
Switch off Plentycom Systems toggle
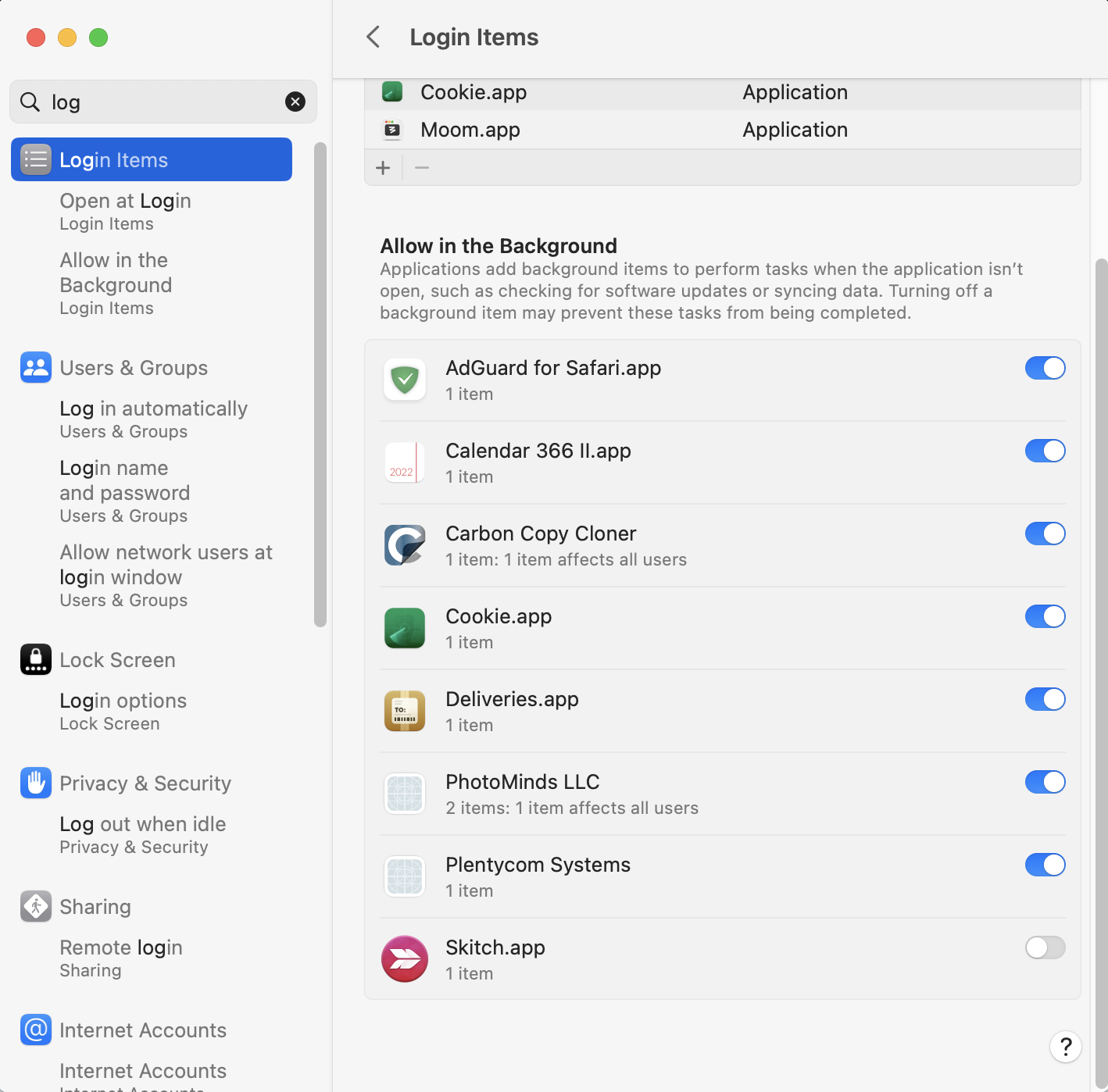click(x=1045, y=865)
